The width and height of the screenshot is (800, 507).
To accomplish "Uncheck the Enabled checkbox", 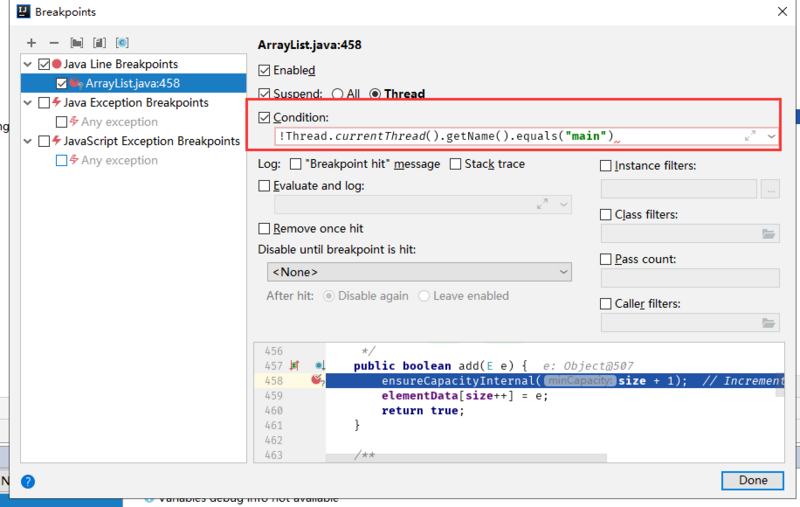I will 264,70.
